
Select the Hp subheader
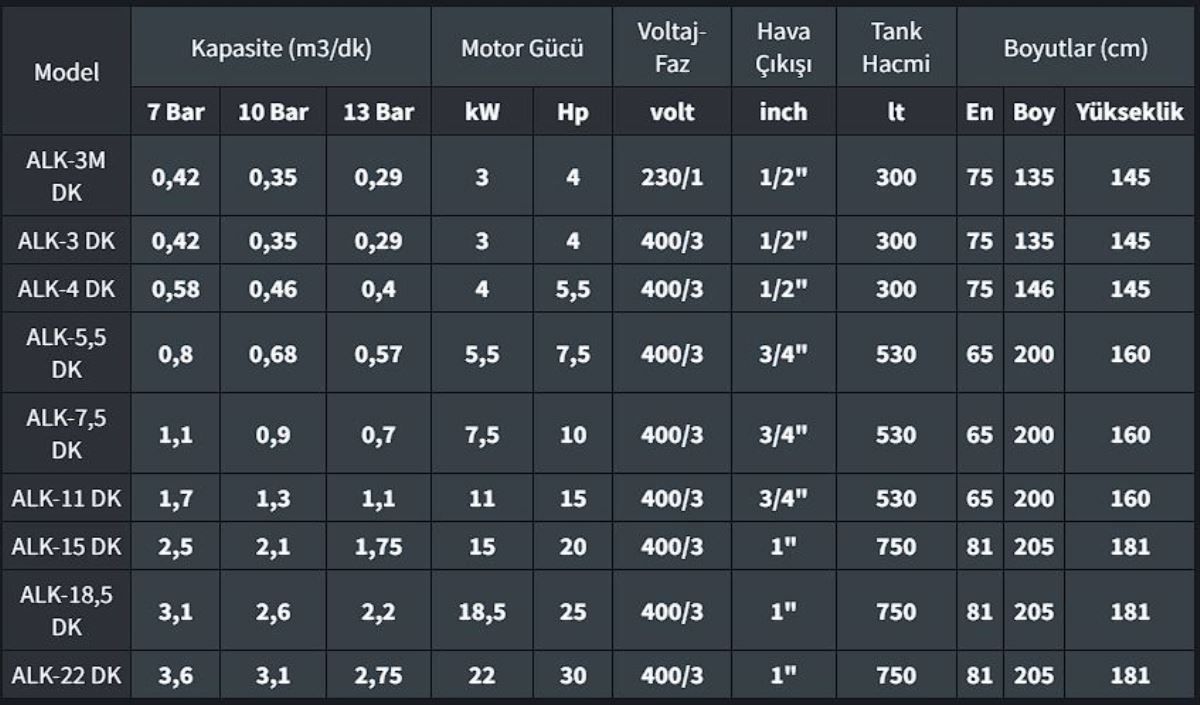(574, 112)
